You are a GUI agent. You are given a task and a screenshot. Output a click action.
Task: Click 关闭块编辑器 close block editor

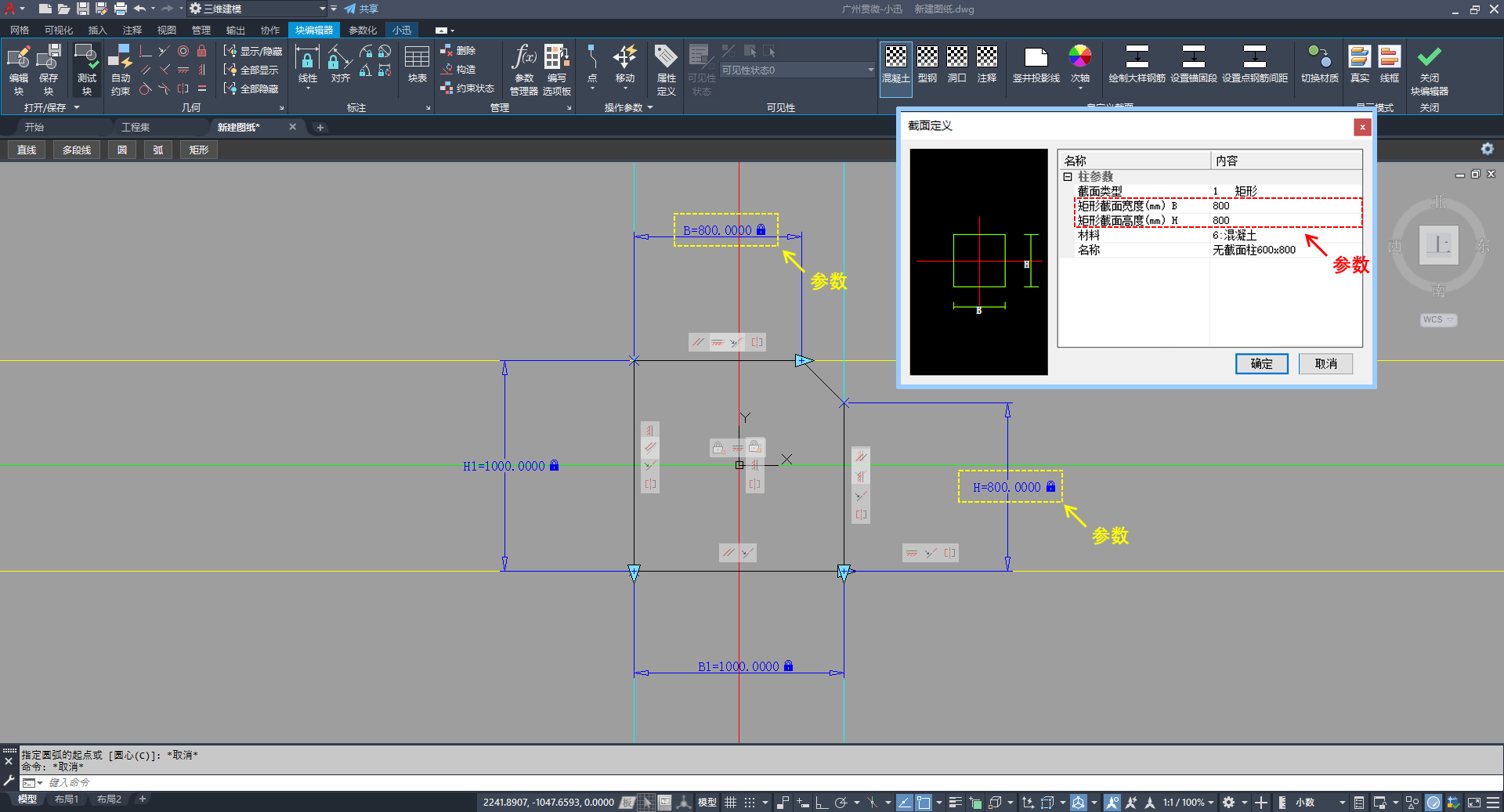(1430, 69)
